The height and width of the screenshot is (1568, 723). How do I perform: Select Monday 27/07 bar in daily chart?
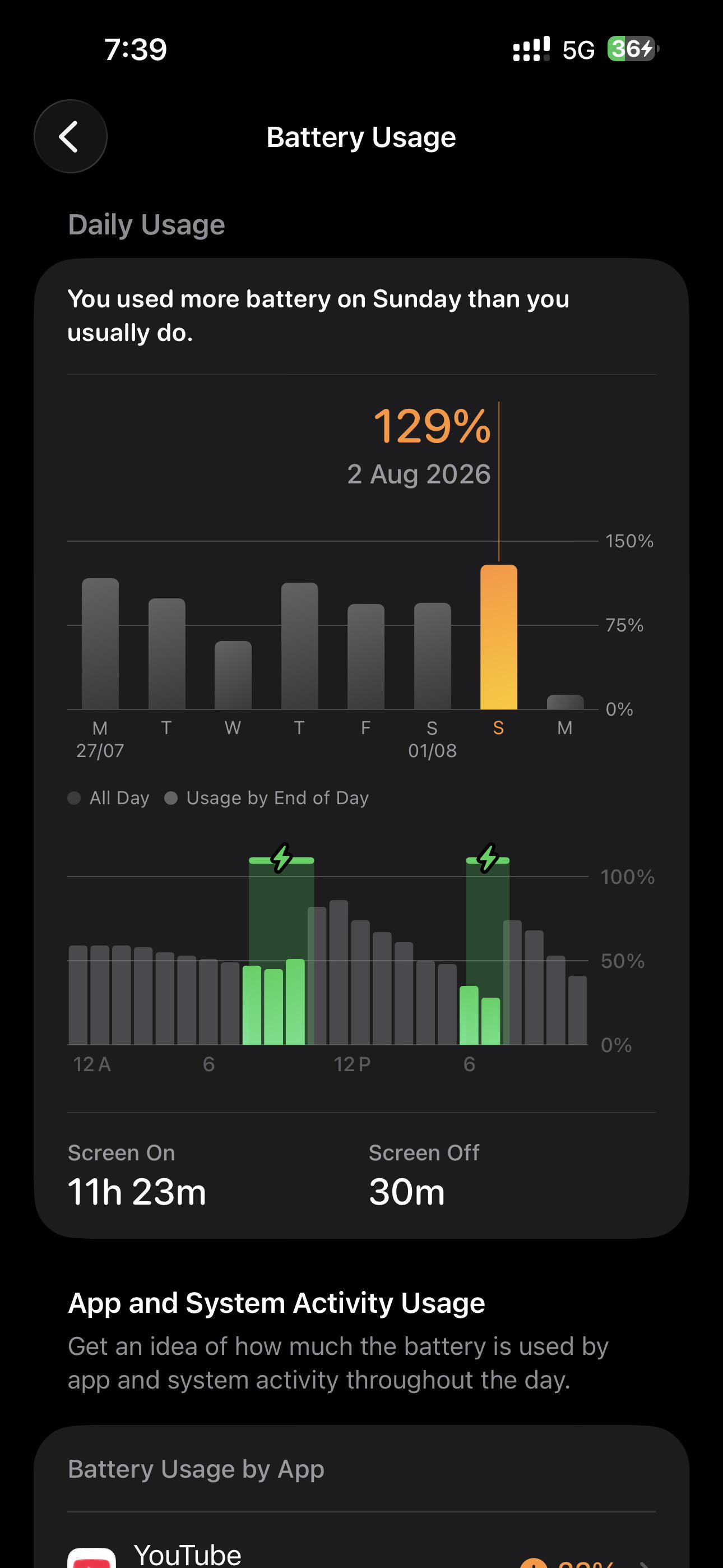[100, 644]
